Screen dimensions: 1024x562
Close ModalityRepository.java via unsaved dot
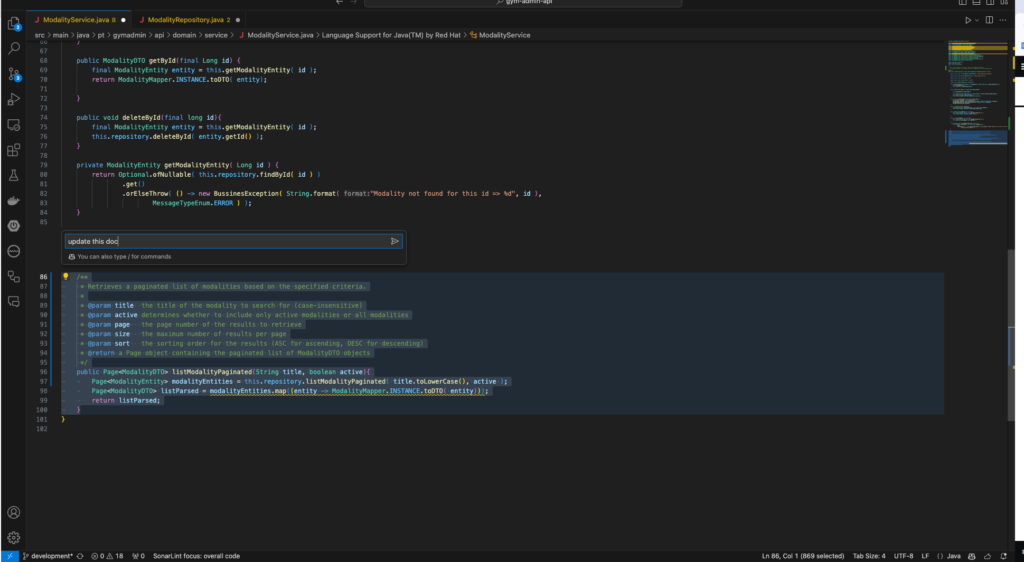click(x=237, y=20)
